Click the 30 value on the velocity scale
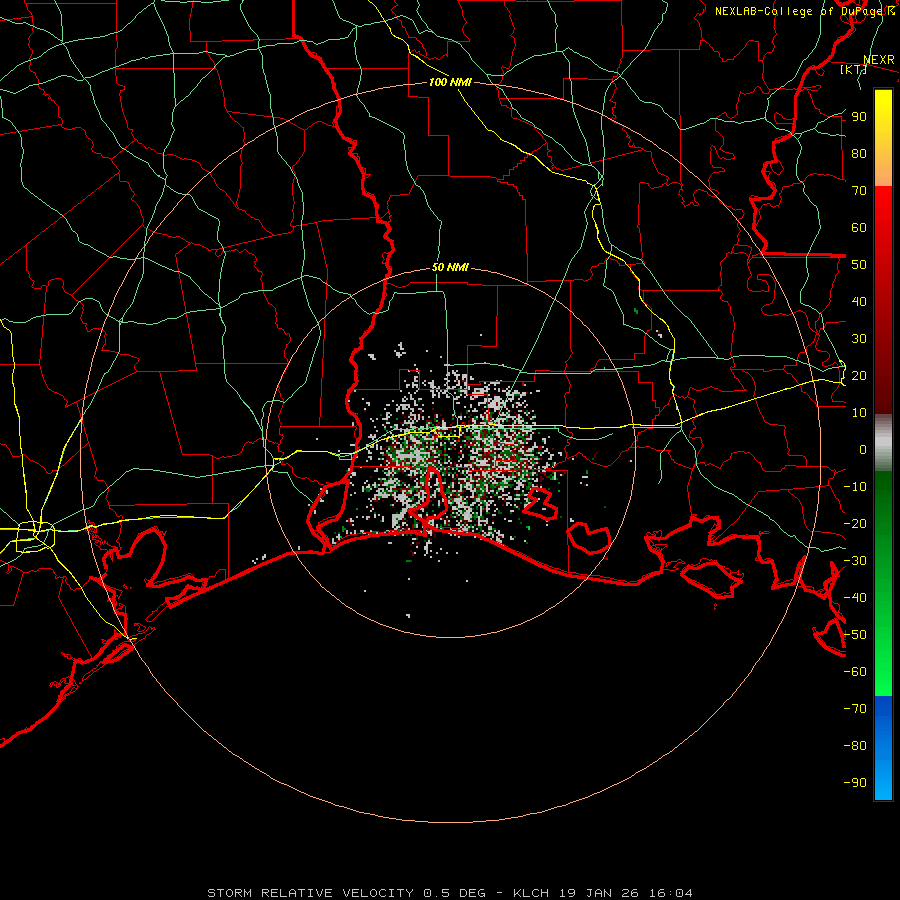 click(859, 339)
